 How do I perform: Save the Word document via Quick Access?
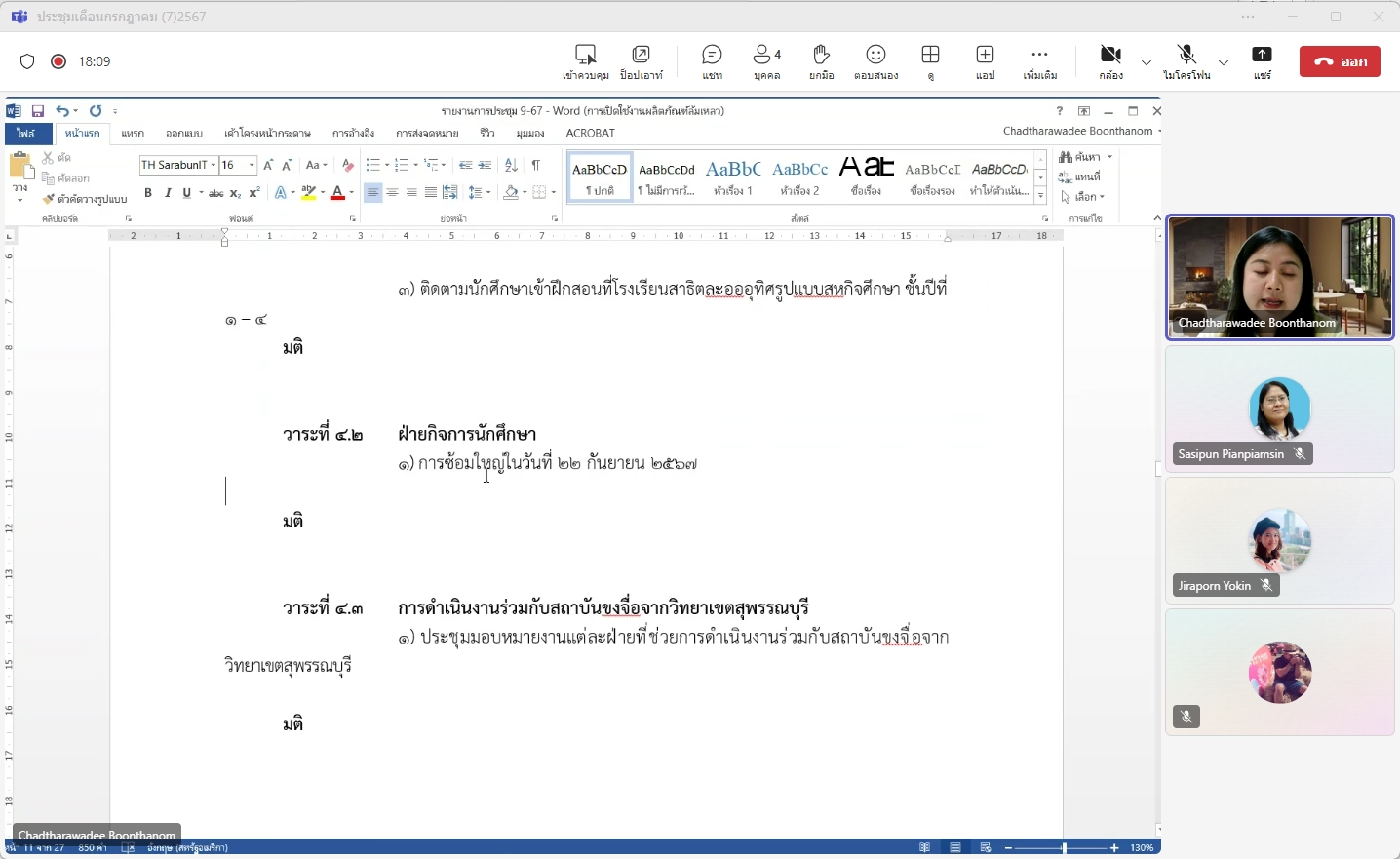[38, 111]
